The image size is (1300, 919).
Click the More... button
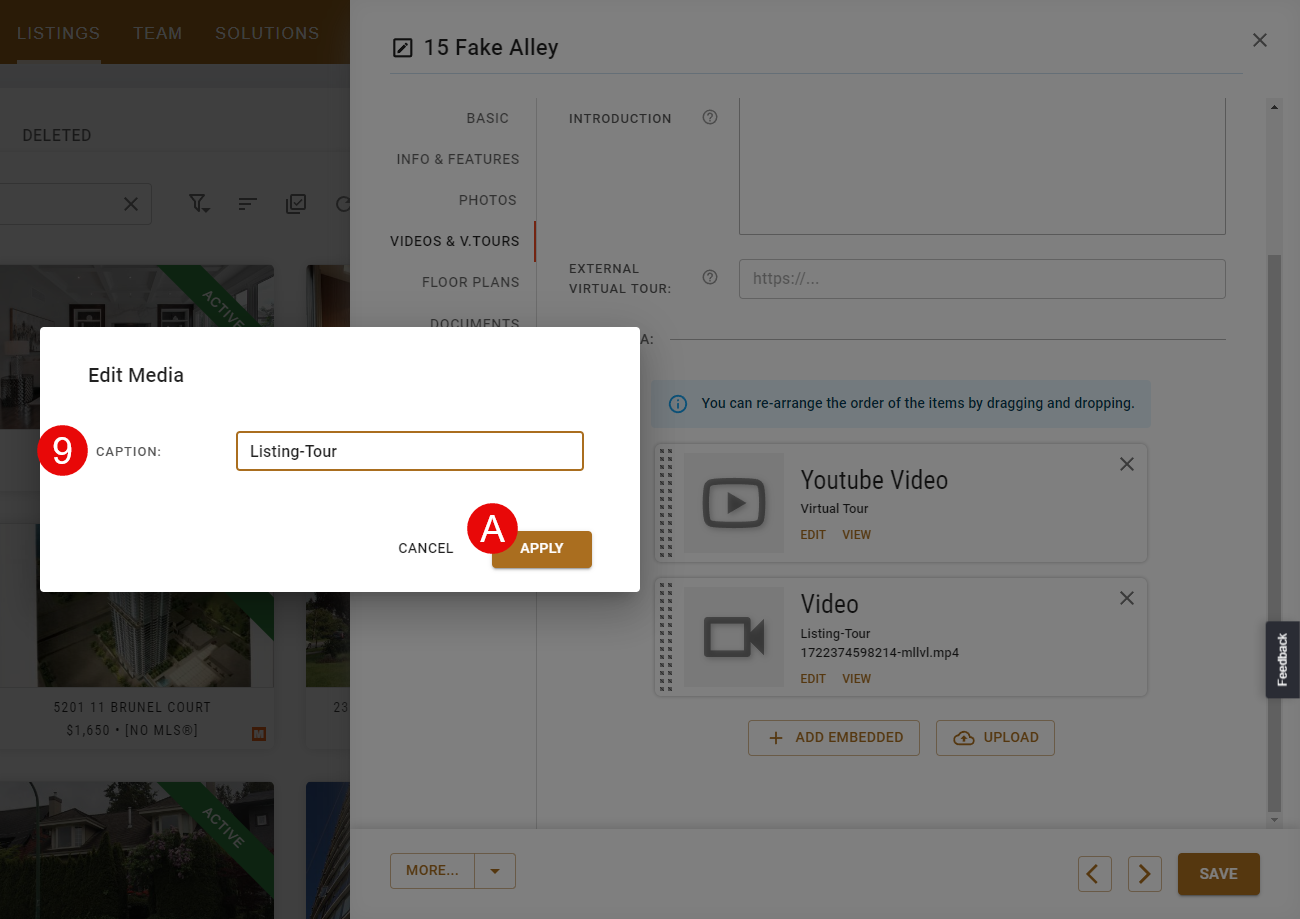click(x=432, y=871)
